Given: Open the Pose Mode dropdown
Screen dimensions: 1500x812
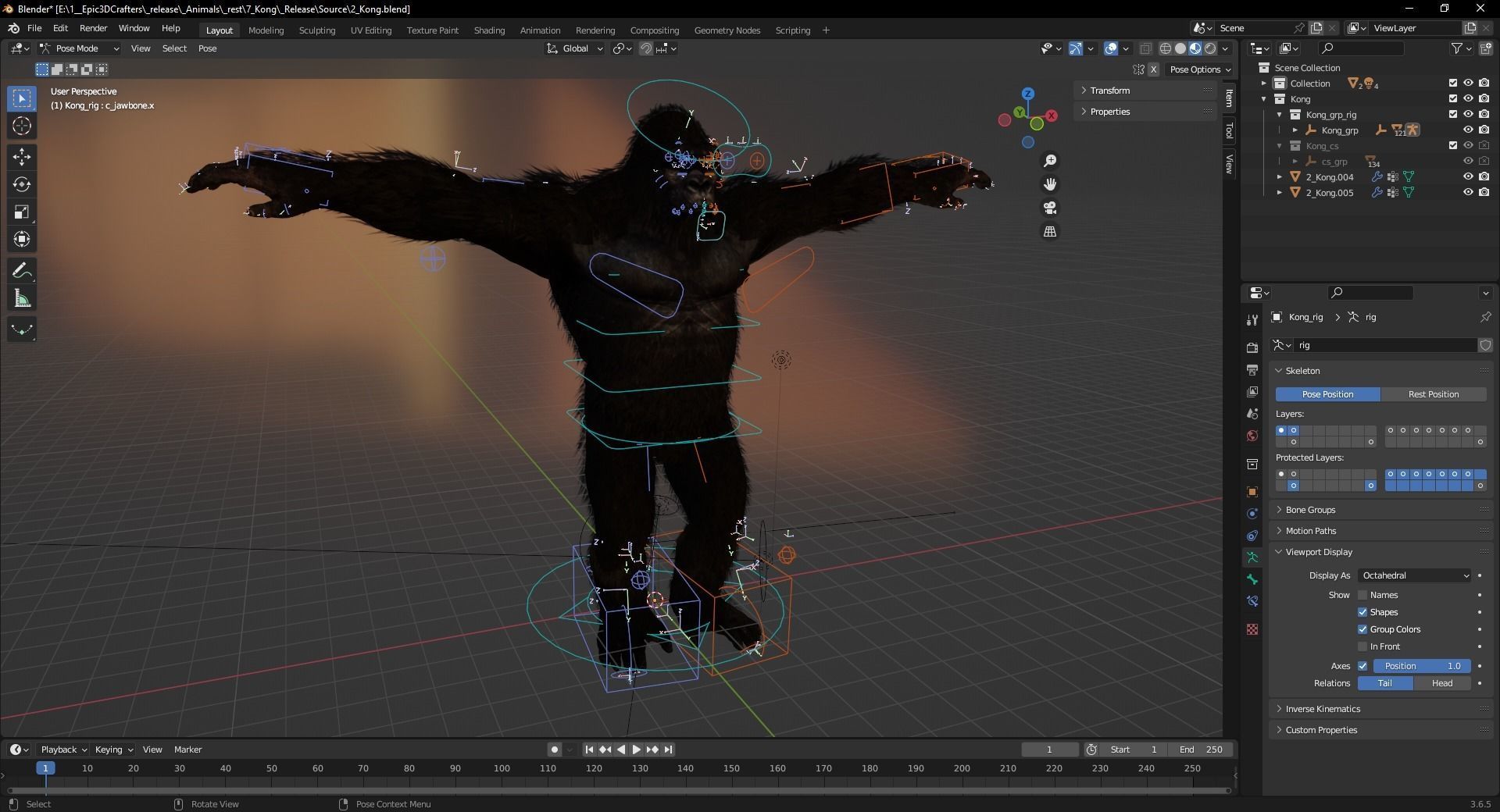Looking at the screenshot, I should [79, 48].
